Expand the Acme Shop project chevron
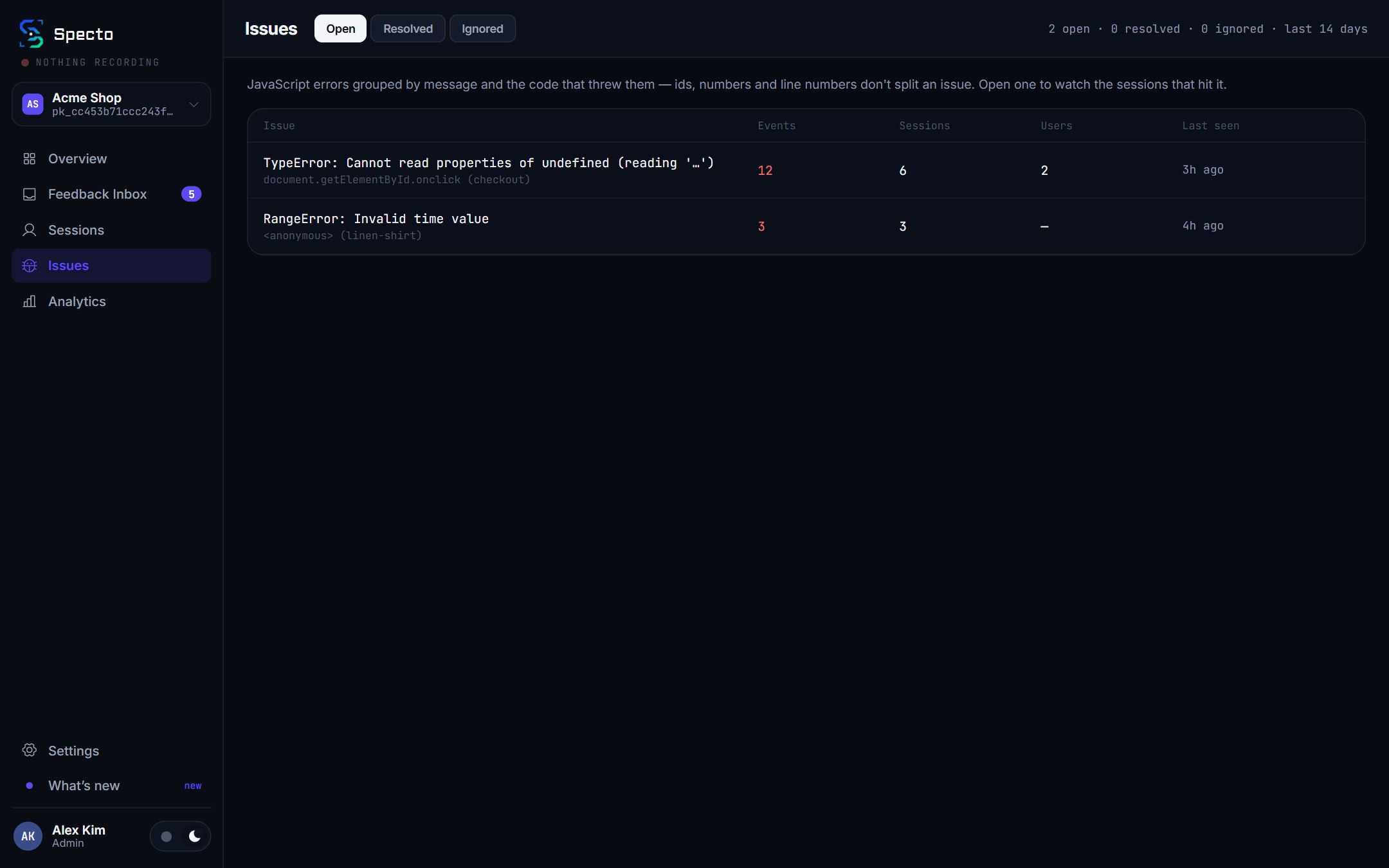1389x868 pixels. point(194,104)
